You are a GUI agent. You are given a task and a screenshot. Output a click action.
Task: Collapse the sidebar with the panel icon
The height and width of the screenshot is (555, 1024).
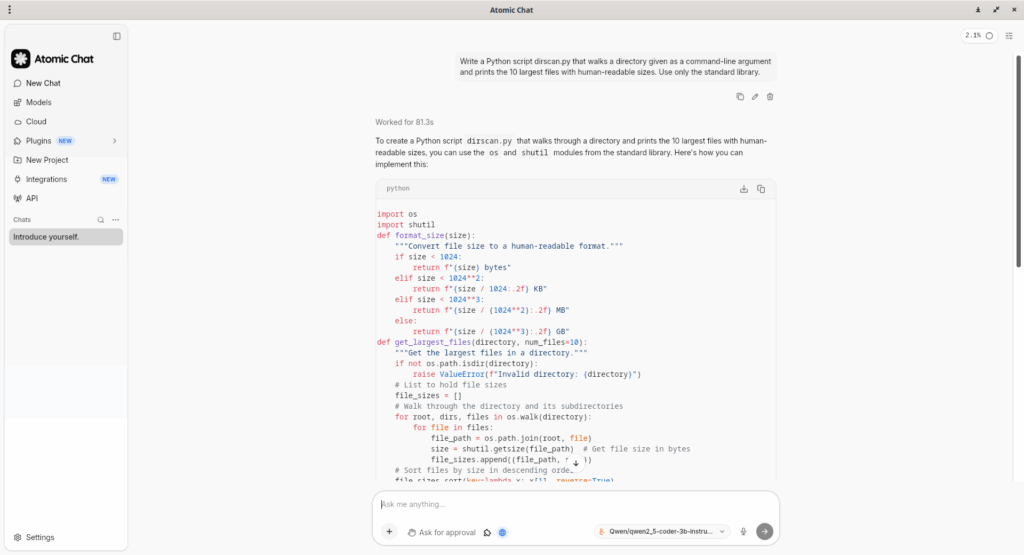[x=116, y=37]
